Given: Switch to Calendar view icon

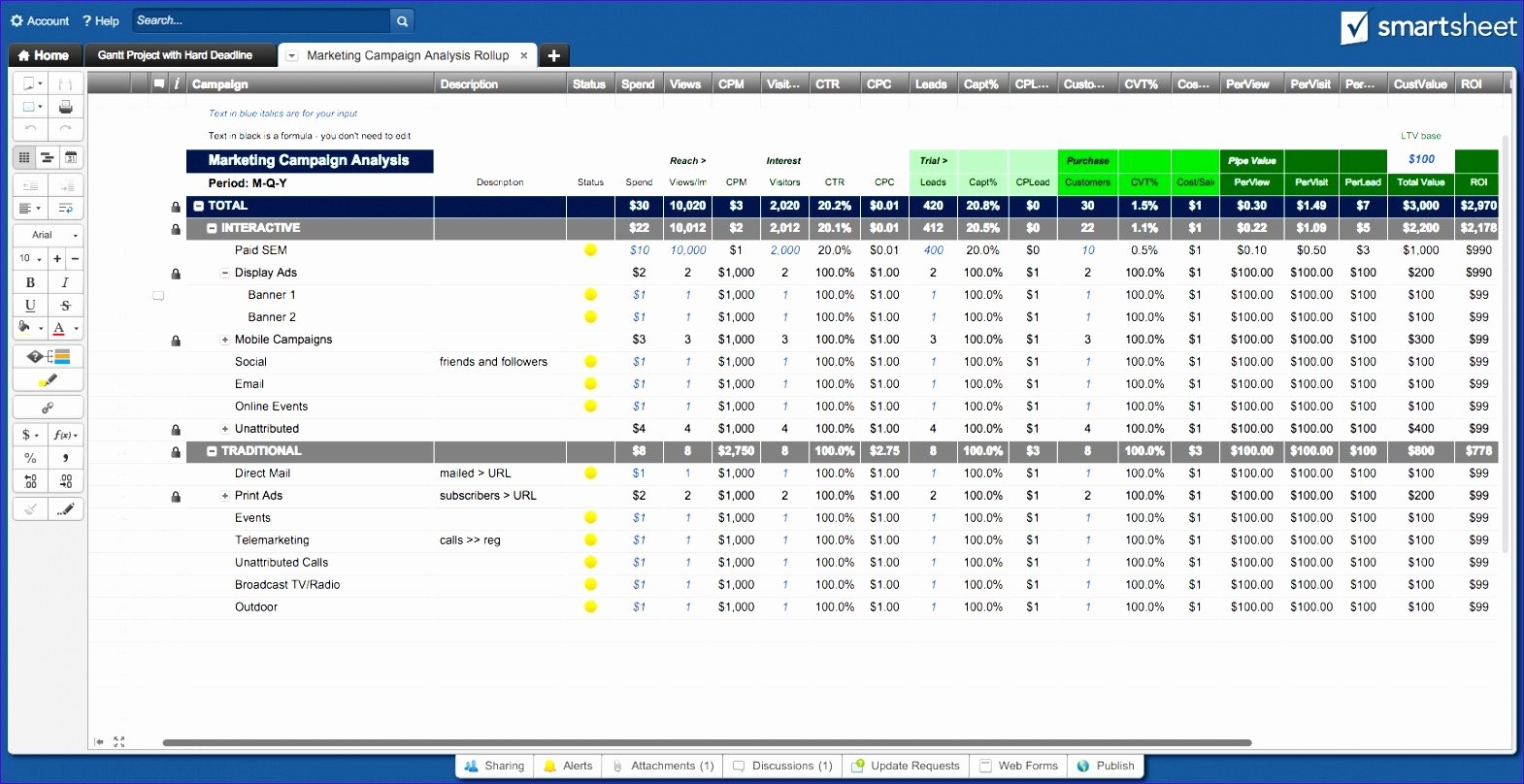Looking at the screenshot, I should (70, 157).
